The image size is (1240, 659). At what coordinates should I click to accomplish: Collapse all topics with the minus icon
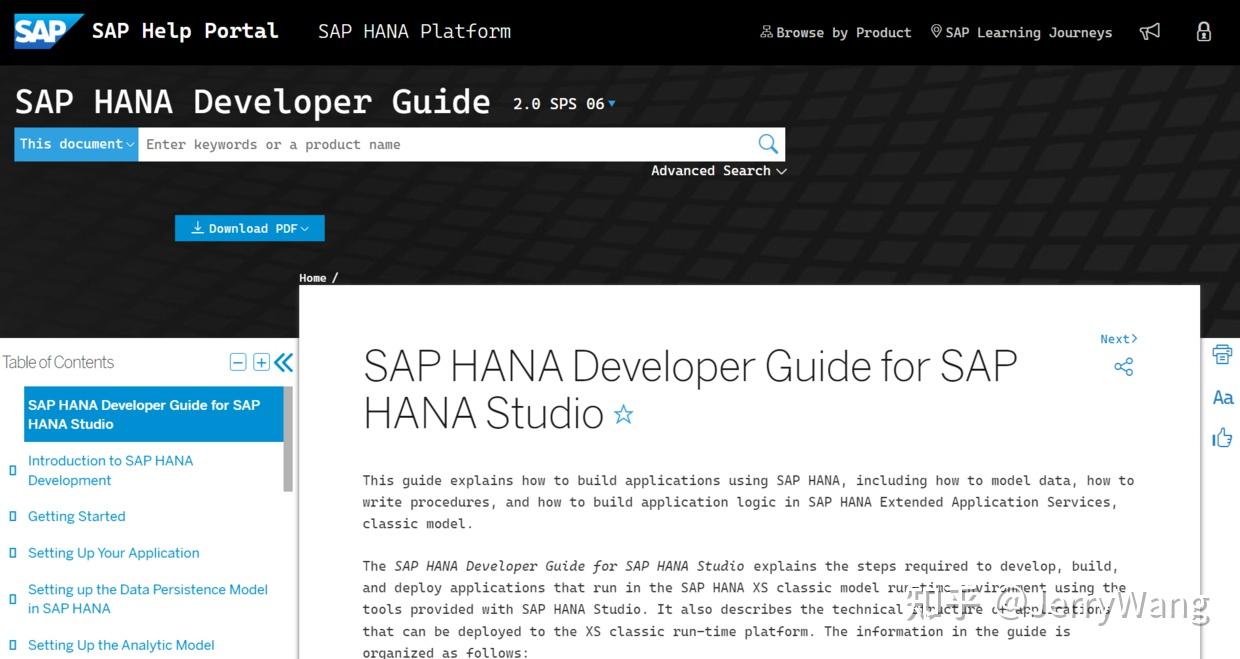click(238, 362)
